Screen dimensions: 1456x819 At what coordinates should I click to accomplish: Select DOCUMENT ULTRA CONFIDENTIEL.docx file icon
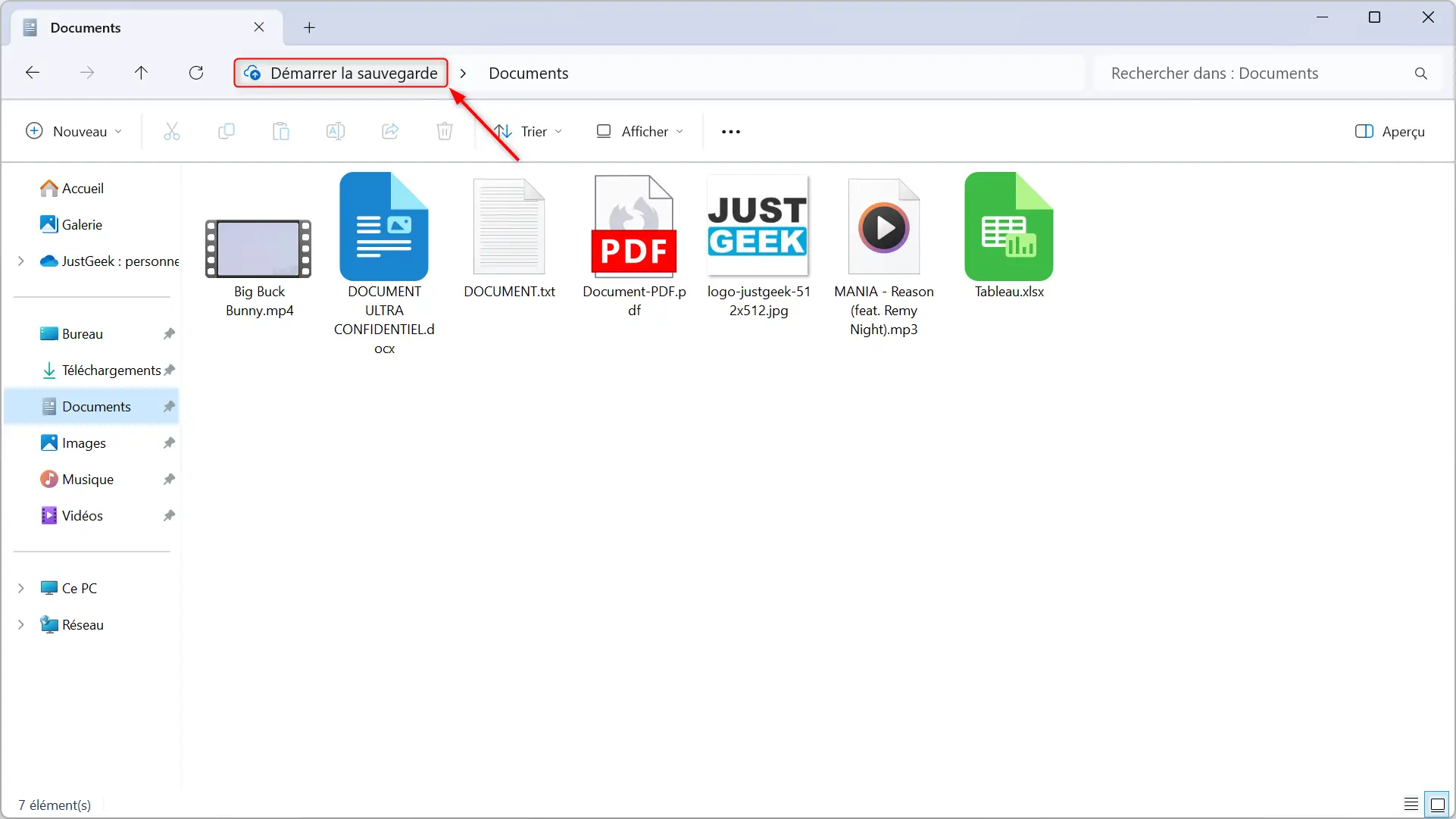point(384,227)
